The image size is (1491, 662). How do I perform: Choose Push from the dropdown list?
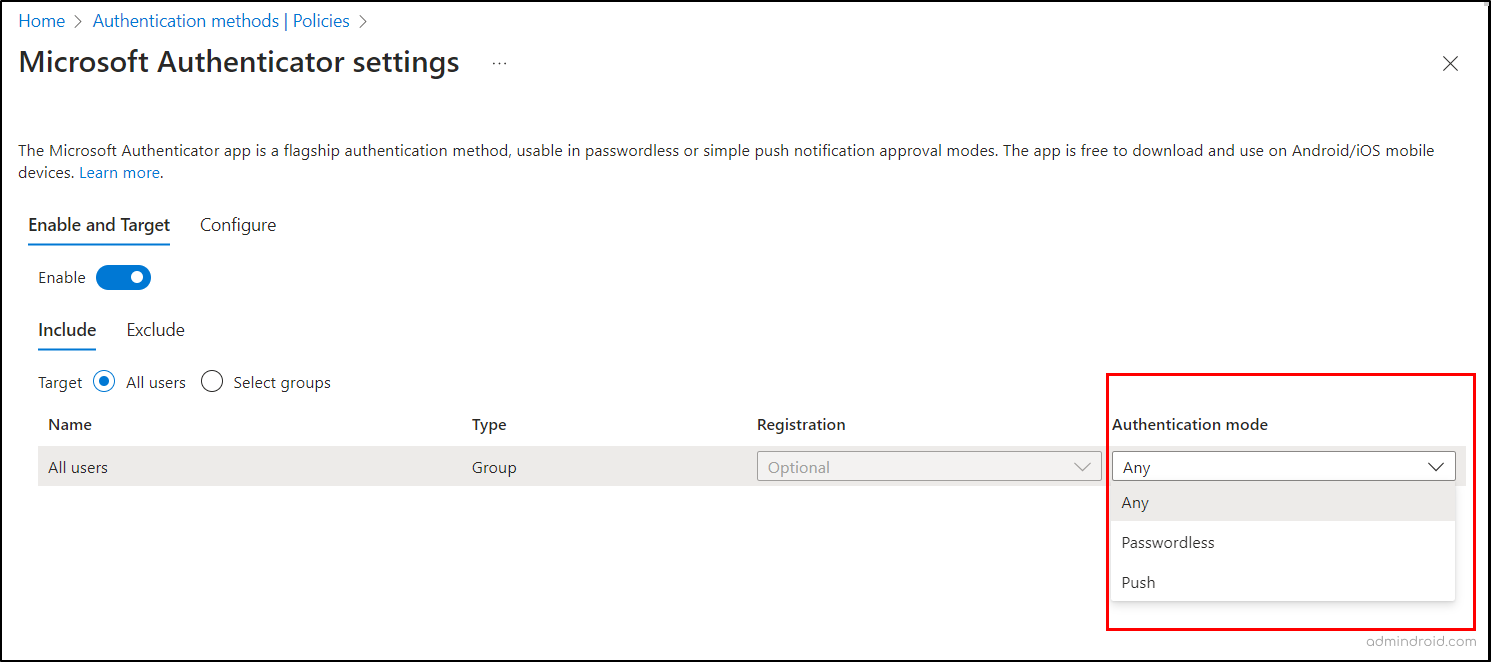(x=1139, y=582)
